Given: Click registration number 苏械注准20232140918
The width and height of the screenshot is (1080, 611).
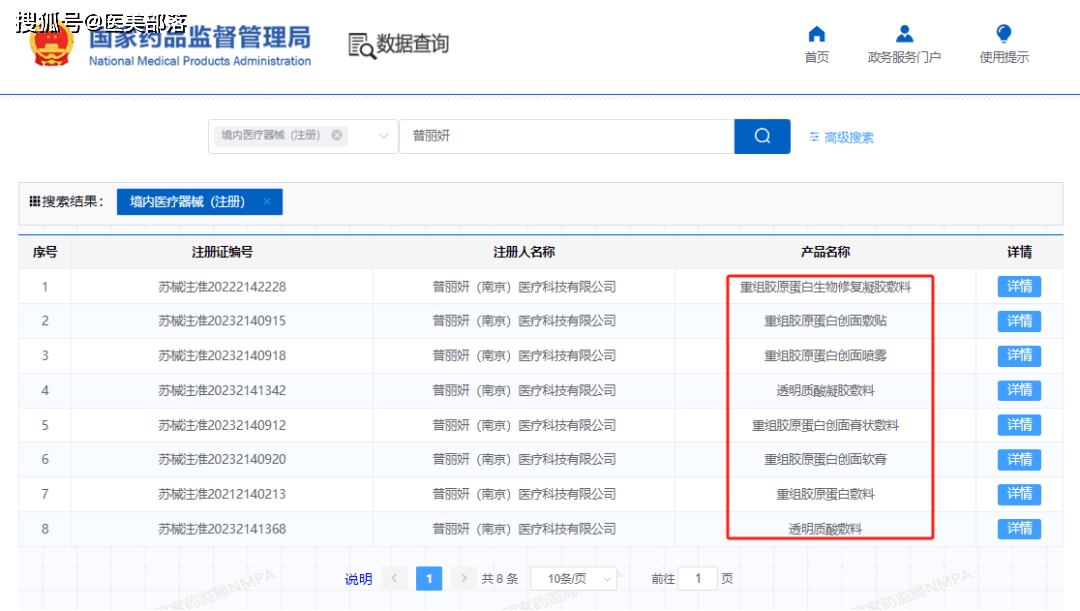Looking at the screenshot, I should tap(222, 355).
